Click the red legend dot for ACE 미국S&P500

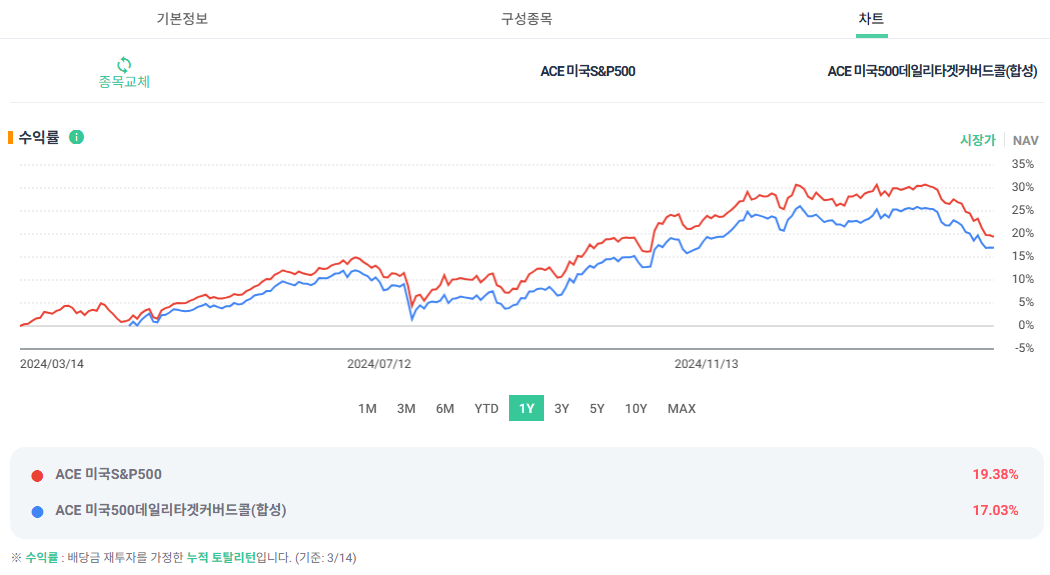(x=38, y=475)
